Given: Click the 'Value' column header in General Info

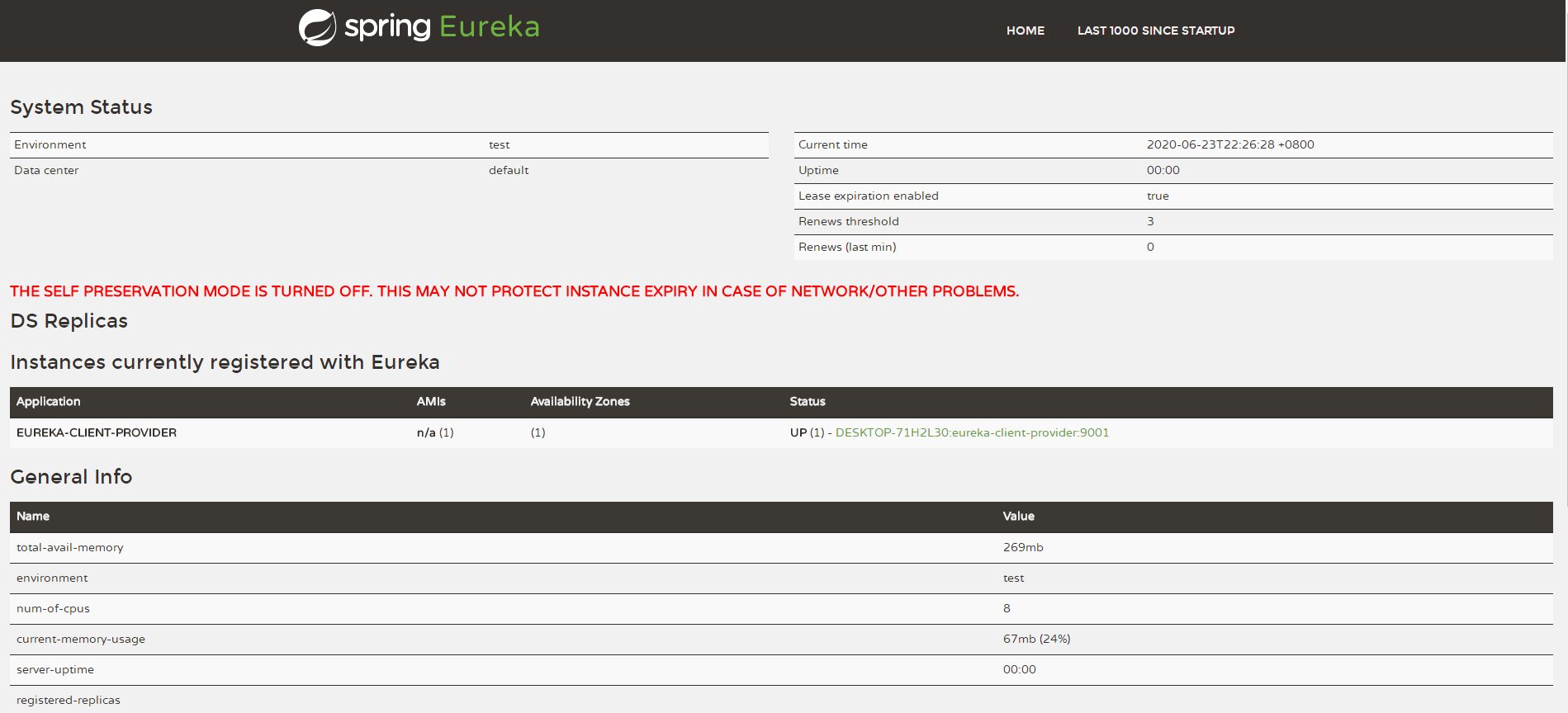Looking at the screenshot, I should click(1019, 516).
